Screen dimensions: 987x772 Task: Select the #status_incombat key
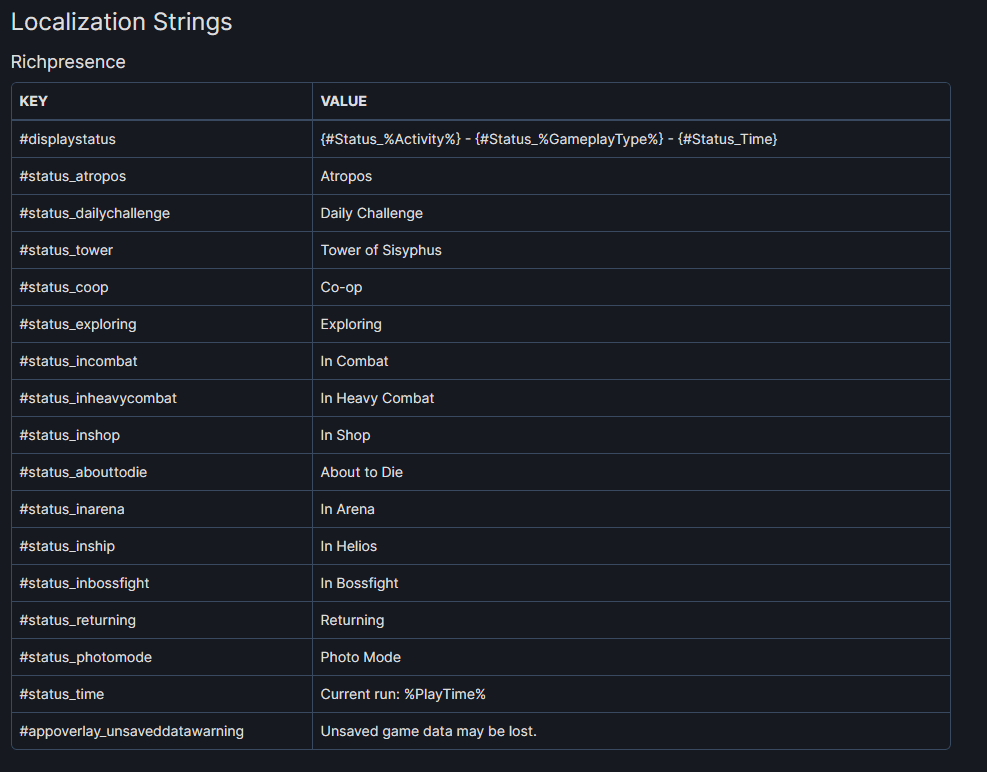tap(78, 361)
